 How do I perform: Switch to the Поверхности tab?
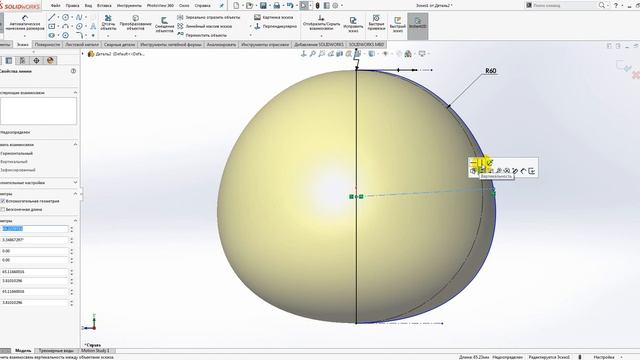47,44
